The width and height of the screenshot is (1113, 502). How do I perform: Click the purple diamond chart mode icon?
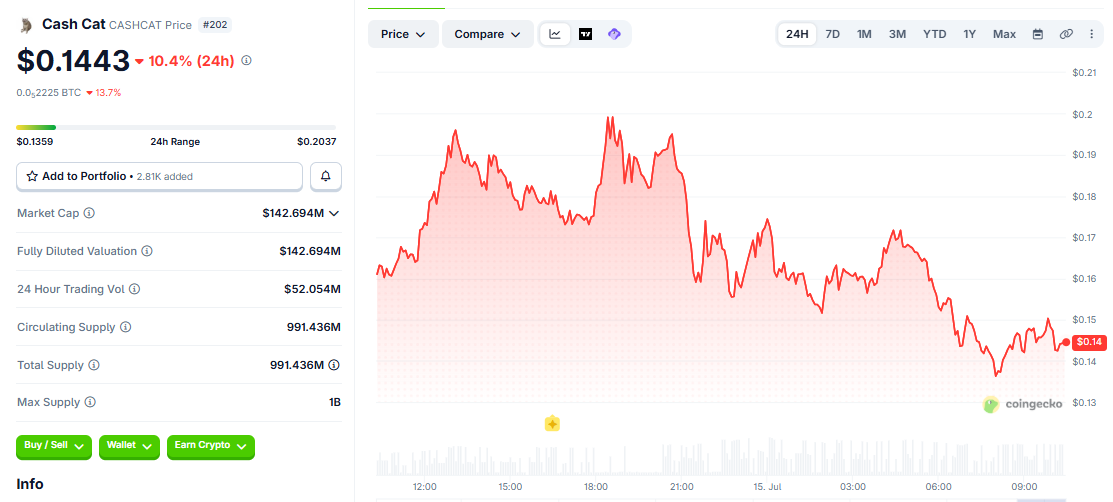click(615, 34)
